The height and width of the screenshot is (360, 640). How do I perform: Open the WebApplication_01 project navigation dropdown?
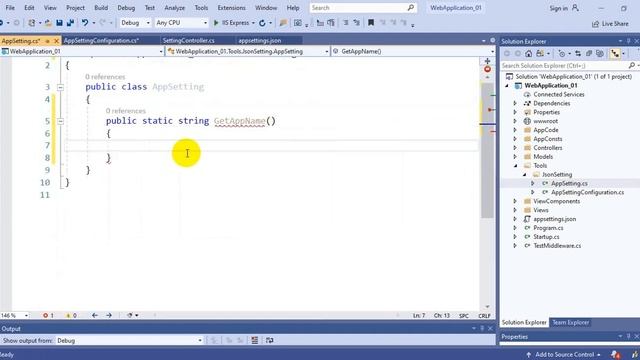[x=82, y=51]
